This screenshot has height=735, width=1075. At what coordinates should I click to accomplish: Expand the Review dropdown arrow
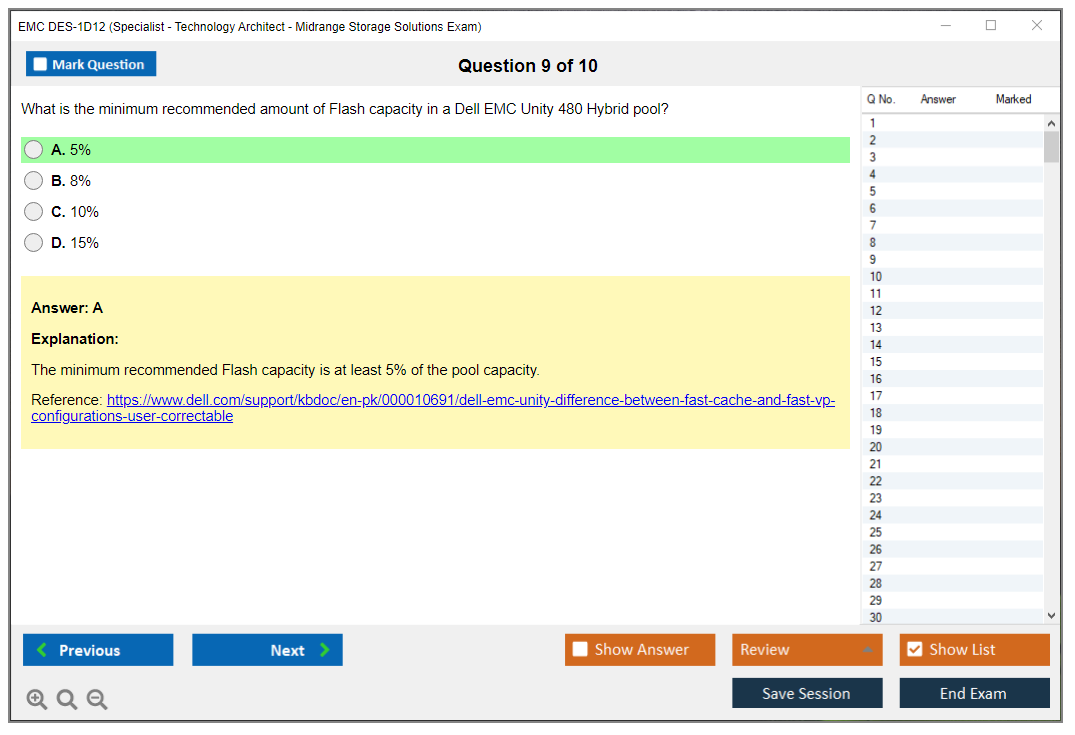(x=867, y=650)
